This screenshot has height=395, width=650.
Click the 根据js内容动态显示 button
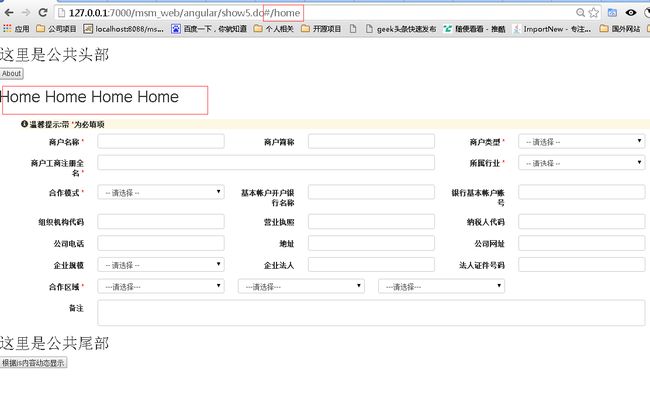tap(33, 363)
